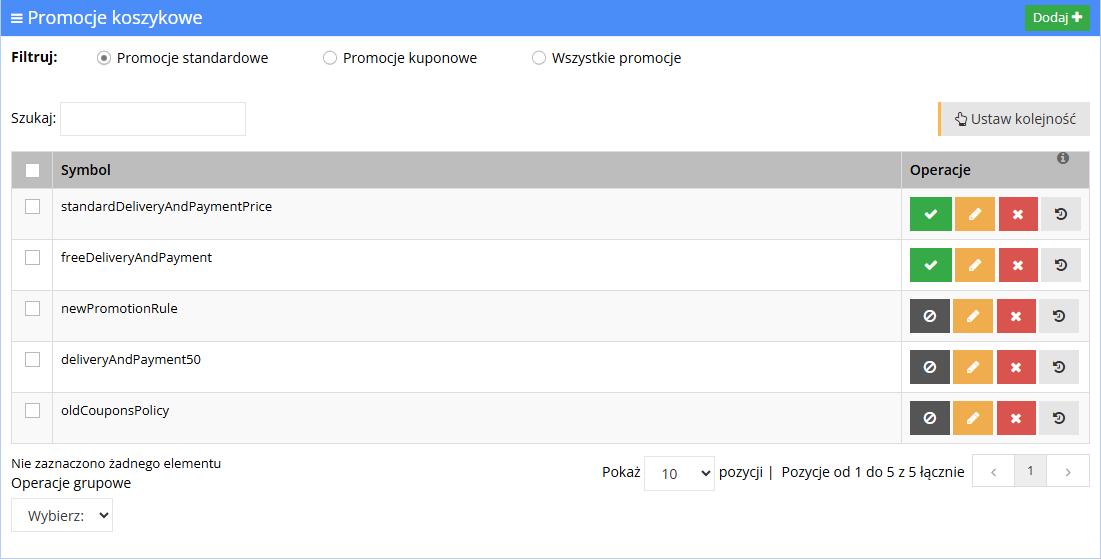Click the info icon above the Operacje column
The width and height of the screenshot is (1101, 560).
(x=1062, y=159)
